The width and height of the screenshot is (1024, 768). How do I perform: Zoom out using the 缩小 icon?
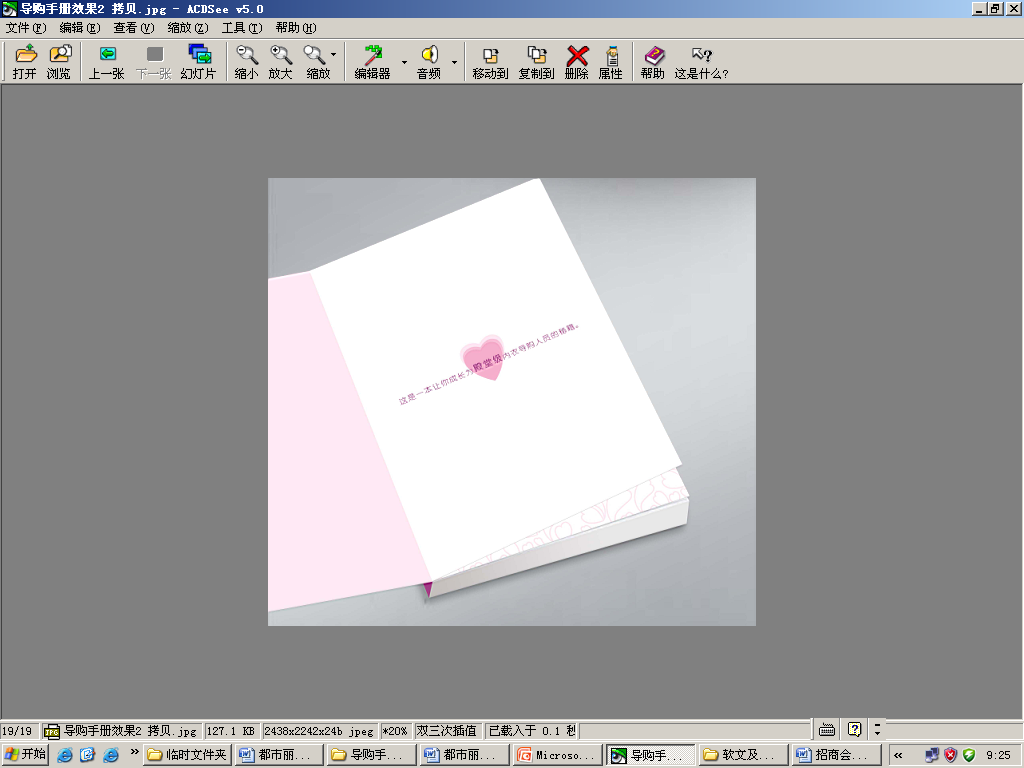(x=246, y=62)
